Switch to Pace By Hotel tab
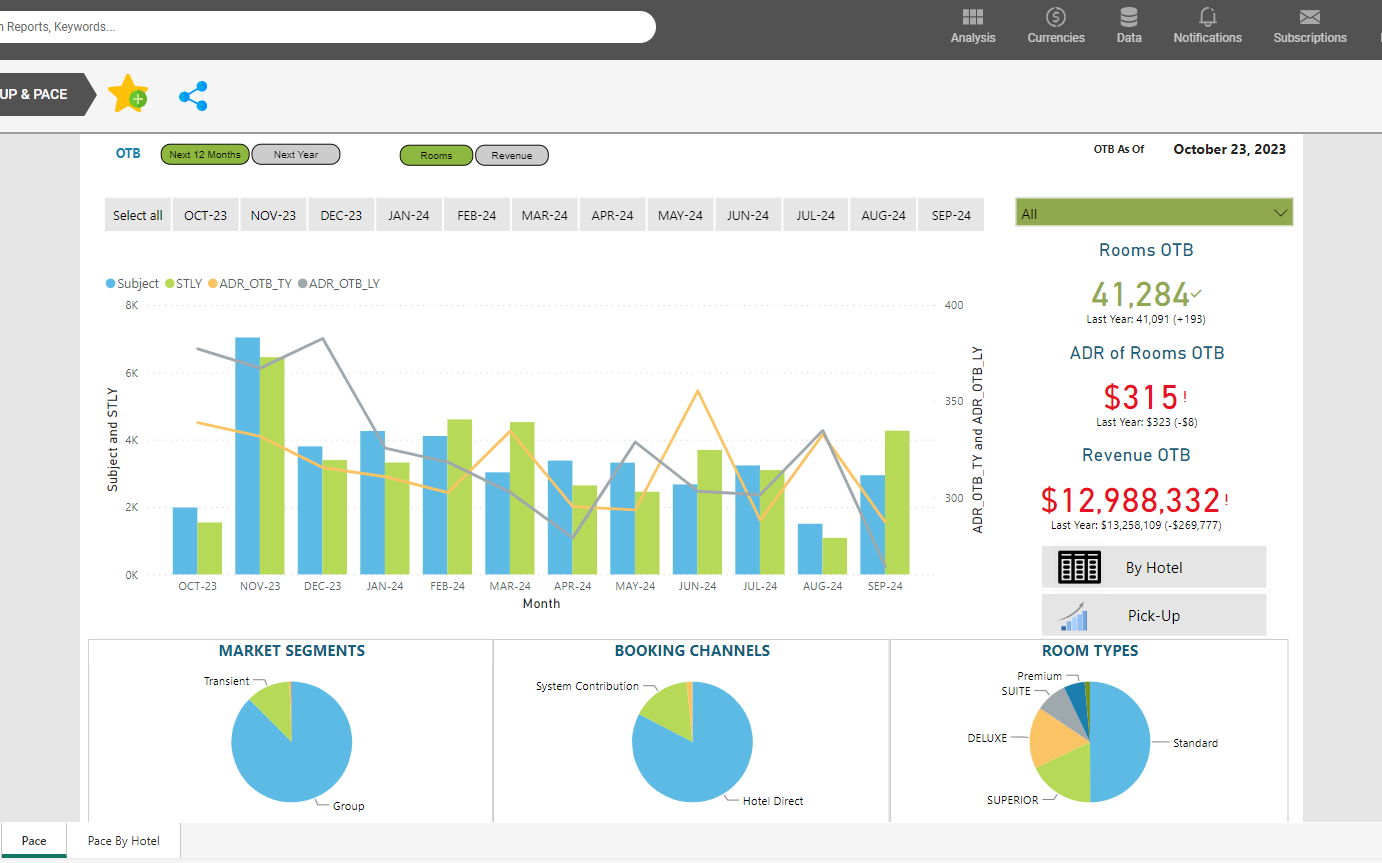The width and height of the screenshot is (1382, 863). 124,841
